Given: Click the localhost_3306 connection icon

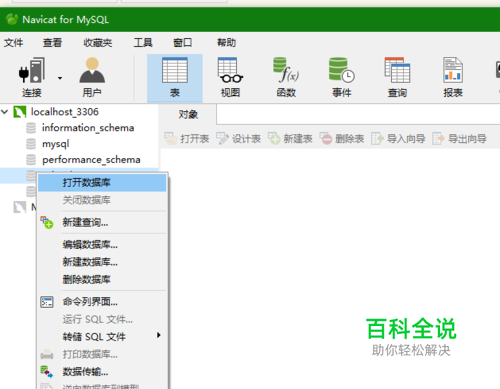Looking at the screenshot, I should click(x=20, y=112).
